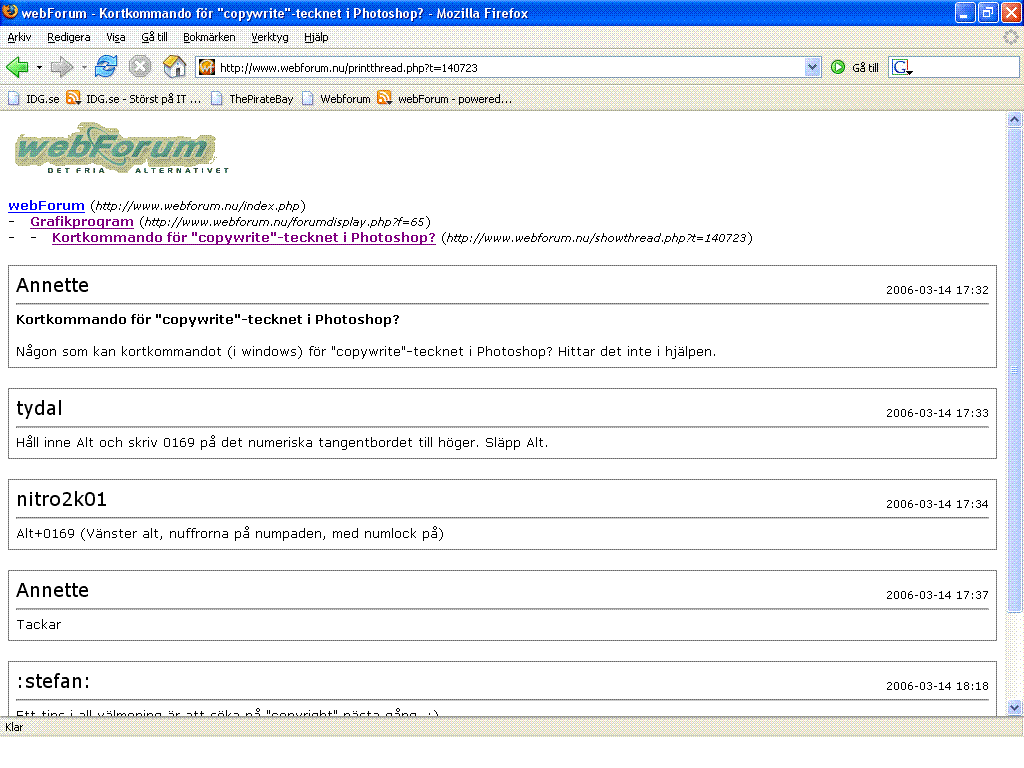Click the Firefox icon in title bar
This screenshot has width=1024, height=768.
tap(10, 11)
